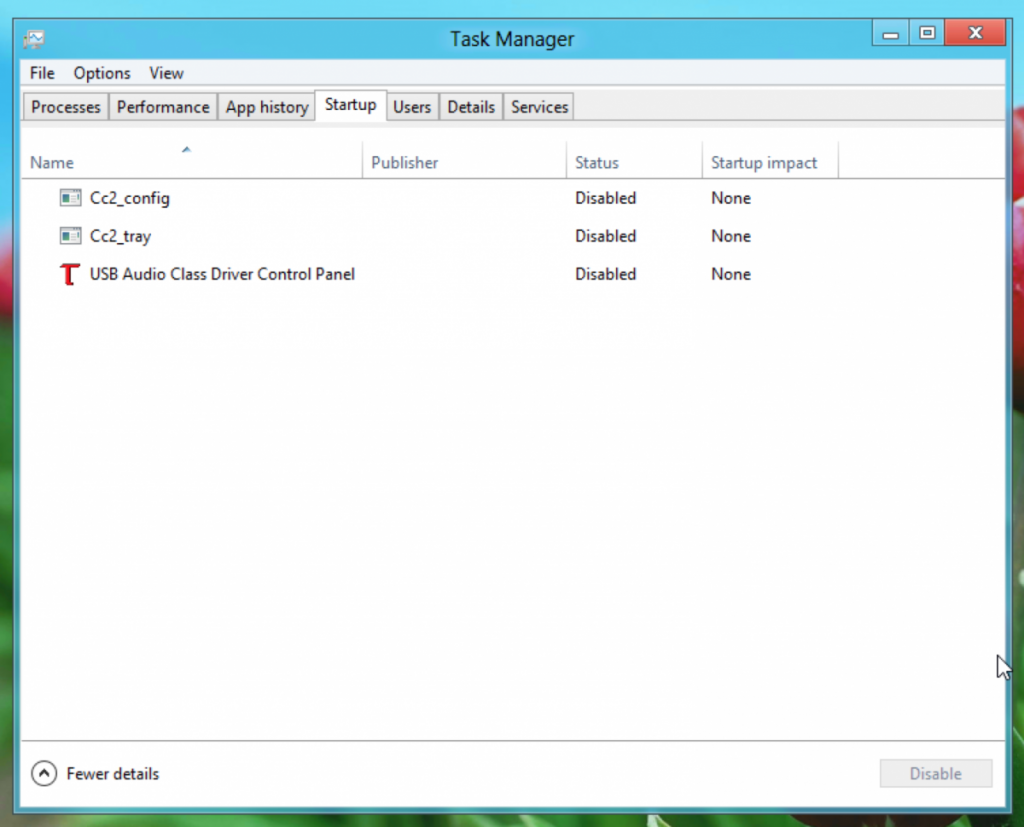Screen dimensions: 1024x827
Task: Click the Cc2_config program icon
Action: click(70, 198)
